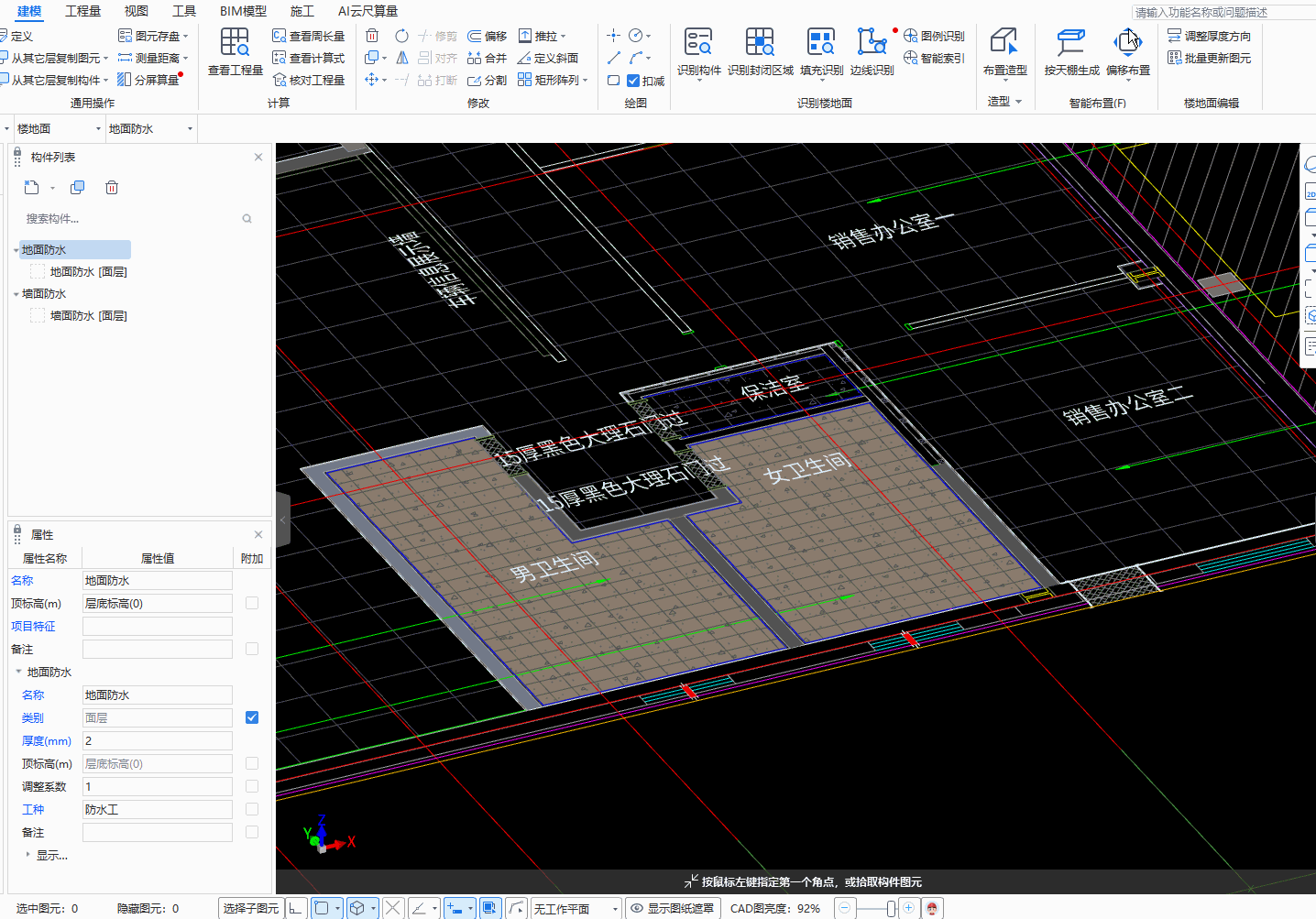Delete component using trash icon in 构件列表

(x=112, y=188)
